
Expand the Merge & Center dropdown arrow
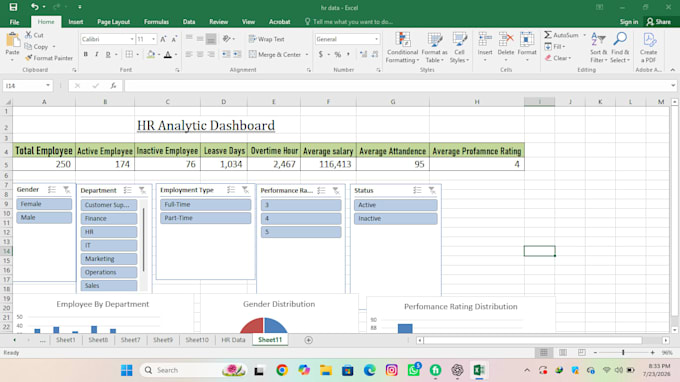[307, 55]
